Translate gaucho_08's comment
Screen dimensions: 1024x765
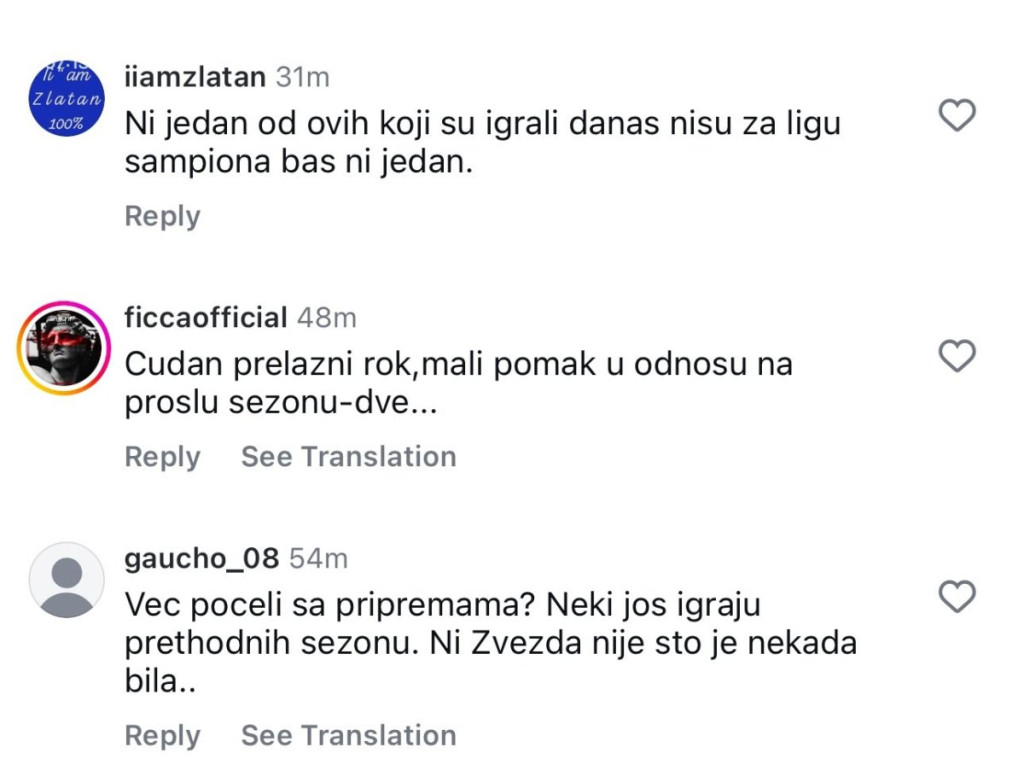click(348, 736)
